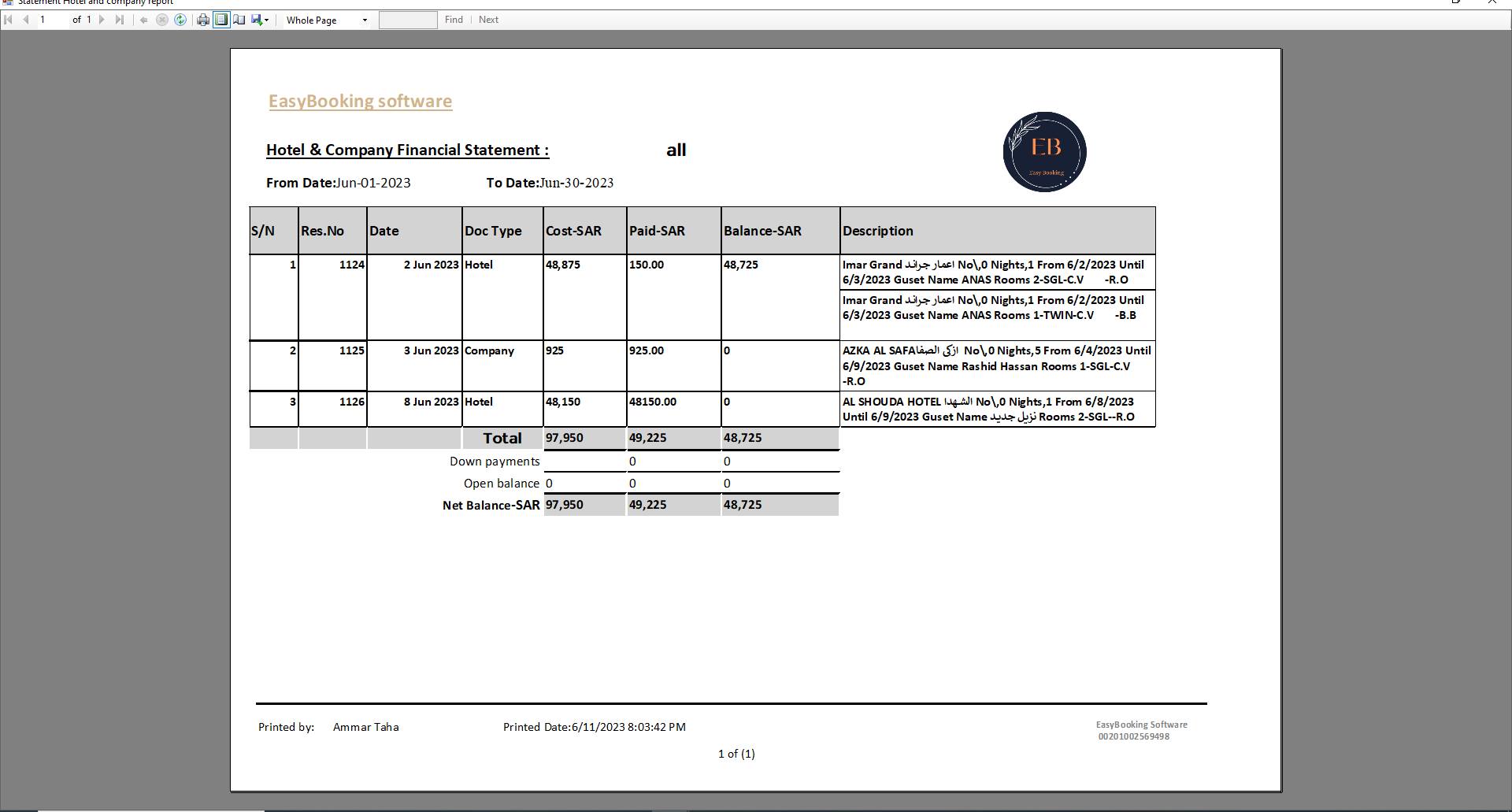
Task: Select reservation number 1126
Action: tap(352, 402)
